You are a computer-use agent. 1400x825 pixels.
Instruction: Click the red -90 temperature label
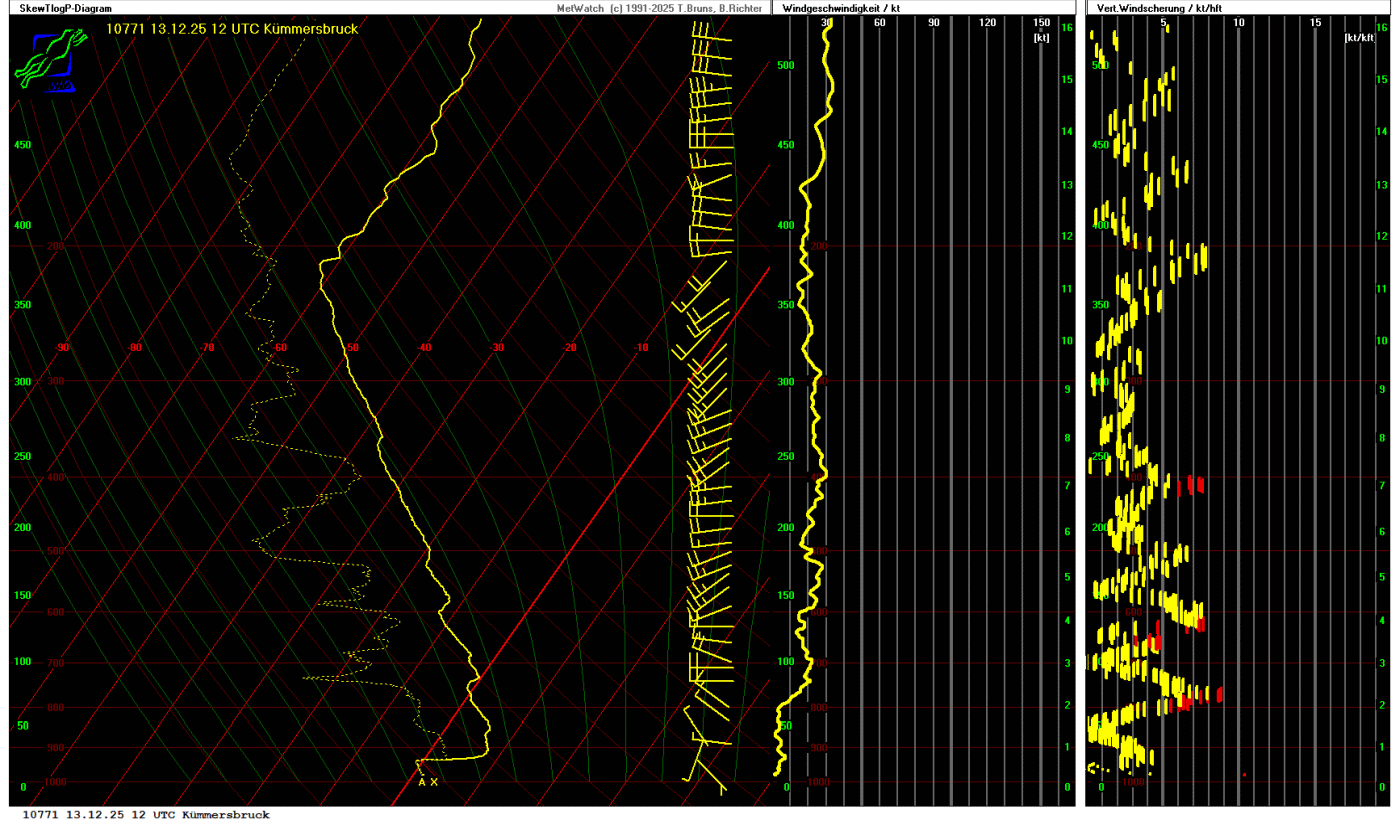click(62, 348)
